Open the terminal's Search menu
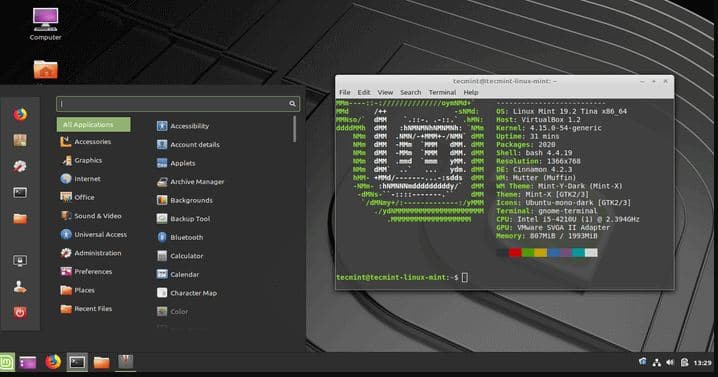This screenshot has width=718, height=377. coord(411,92)
